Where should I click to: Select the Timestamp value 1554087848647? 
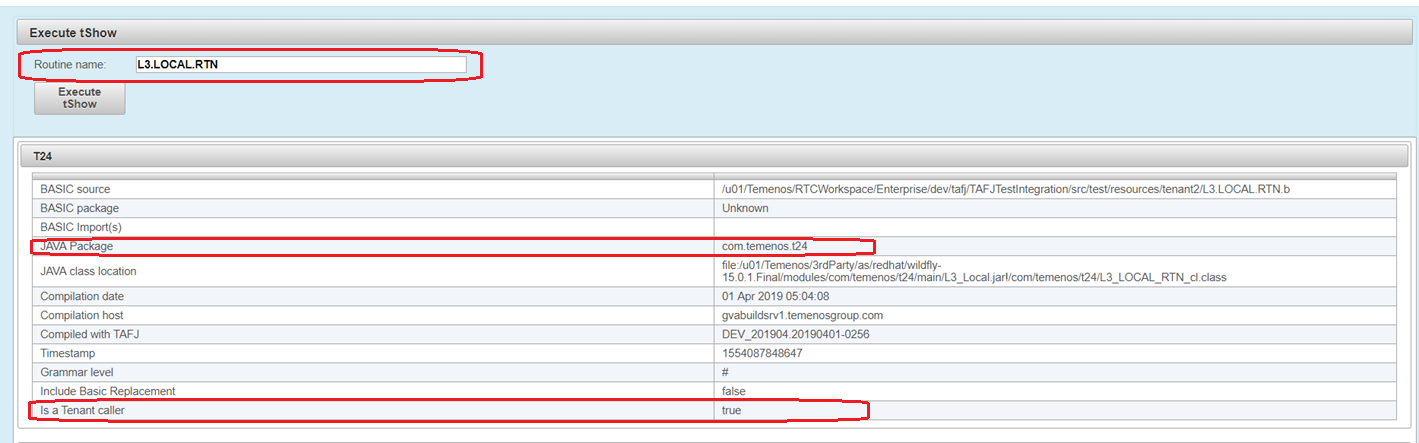(760, 353)
